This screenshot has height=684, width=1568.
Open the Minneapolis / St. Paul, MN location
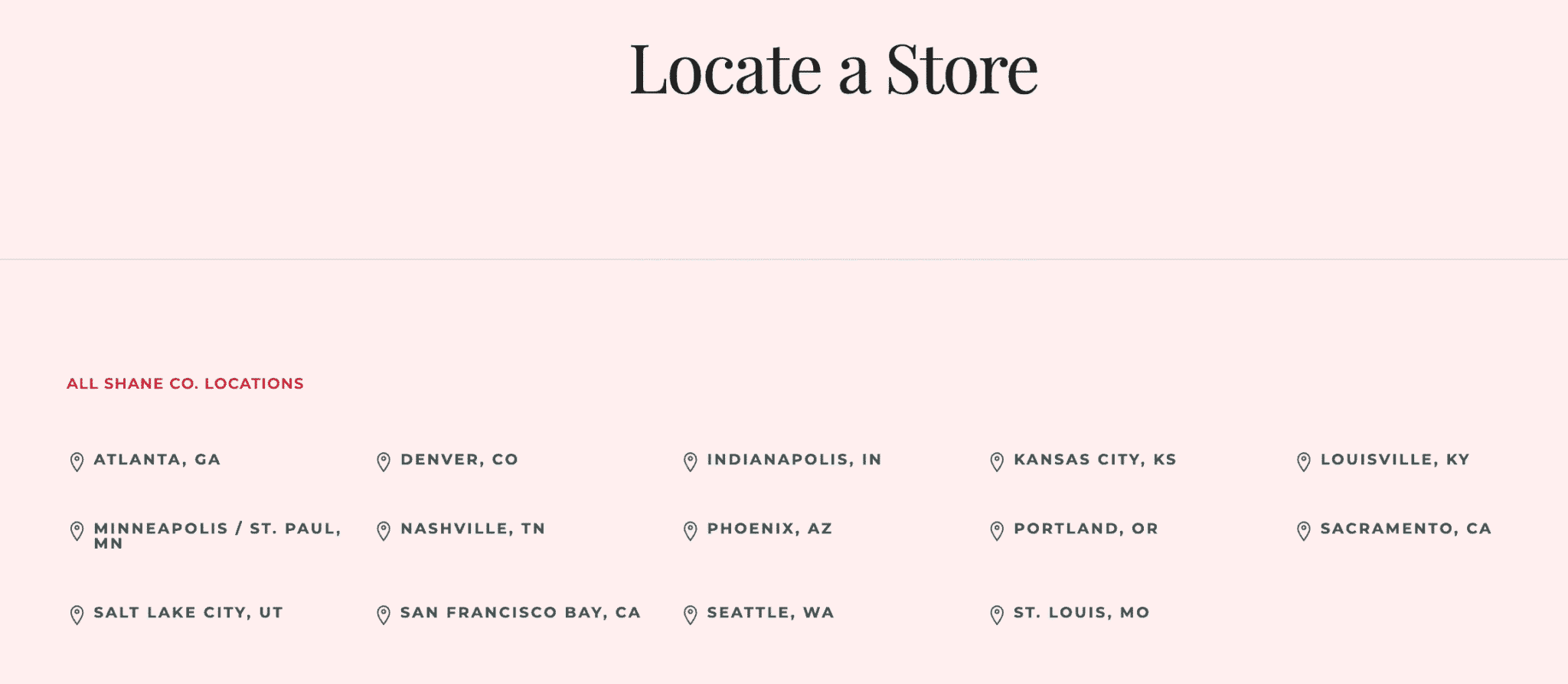[217, 536]
